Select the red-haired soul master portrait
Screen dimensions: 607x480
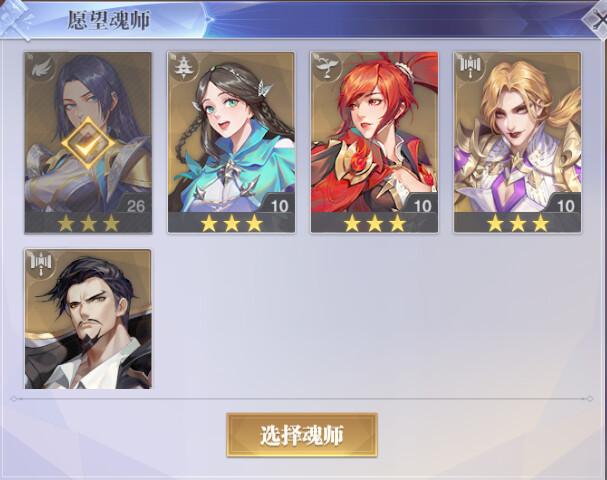(374, 132)
